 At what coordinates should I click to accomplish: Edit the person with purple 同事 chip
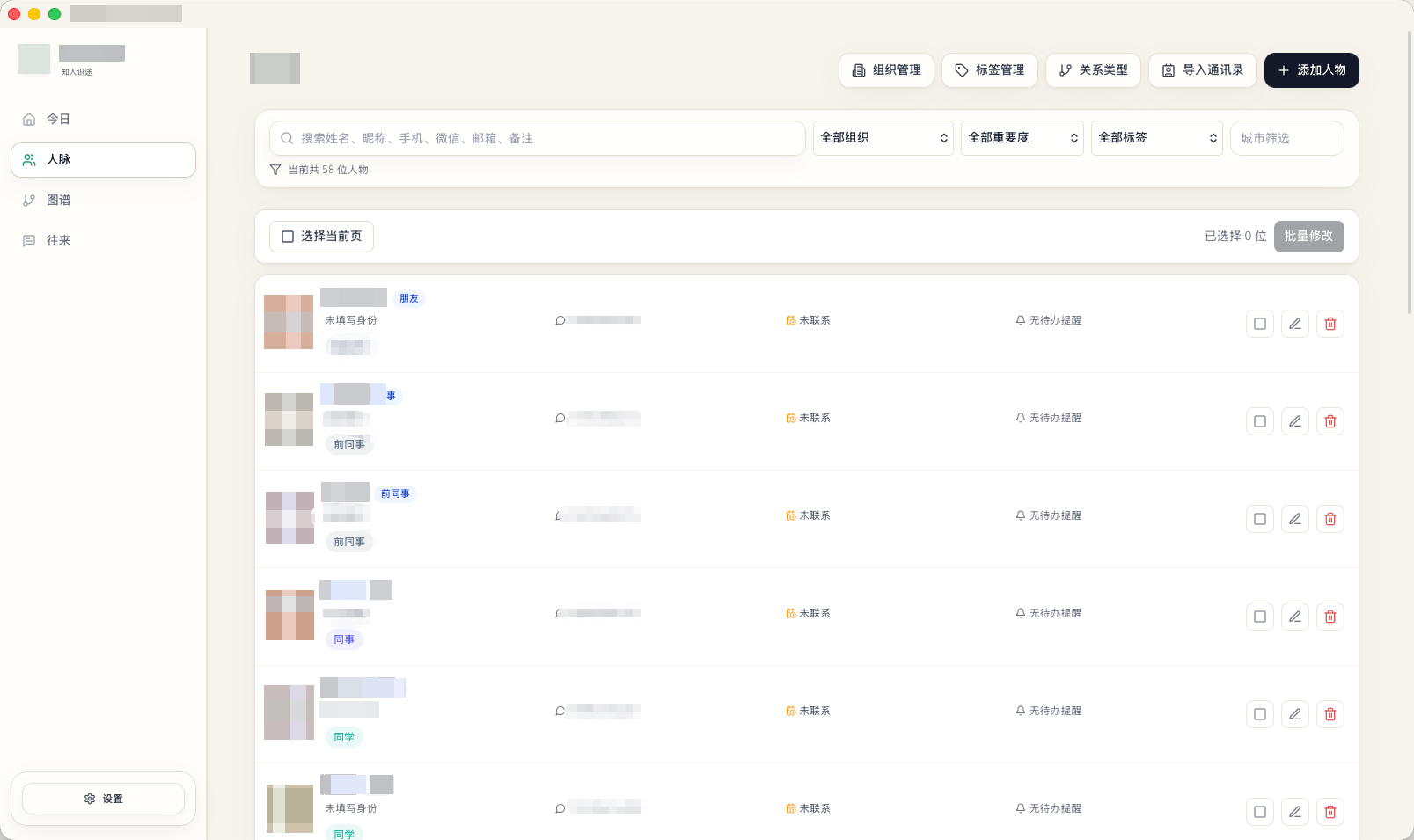click(x=1295, y=617)
